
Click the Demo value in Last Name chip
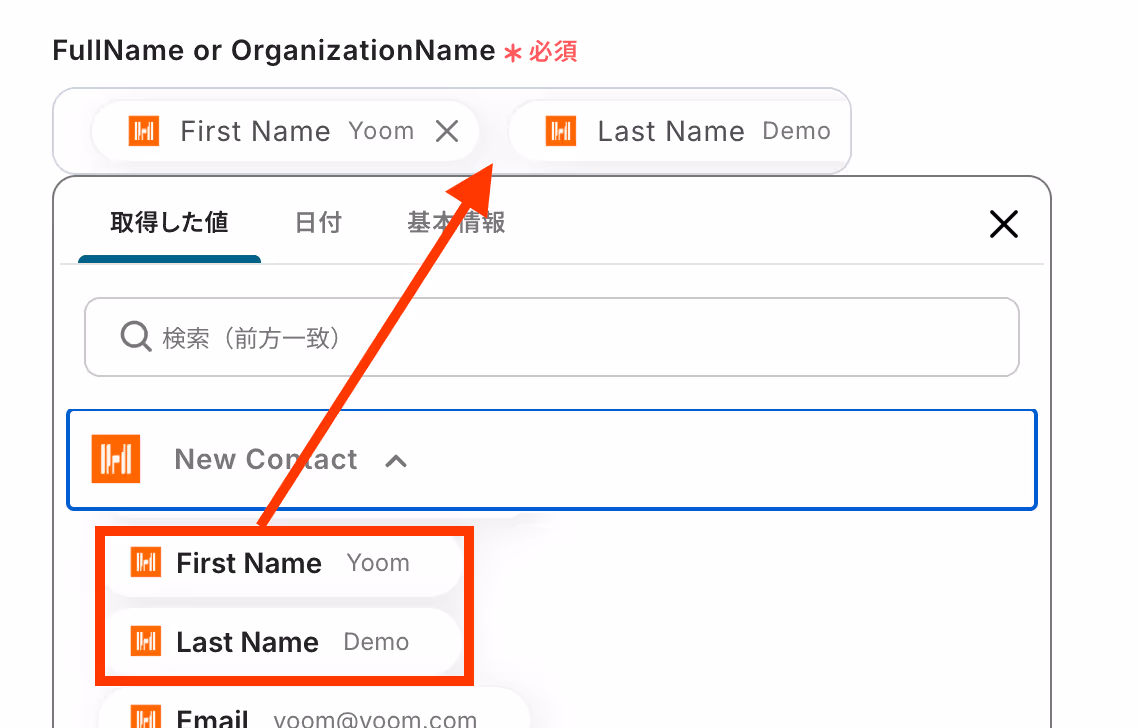[x=796, y=131]
